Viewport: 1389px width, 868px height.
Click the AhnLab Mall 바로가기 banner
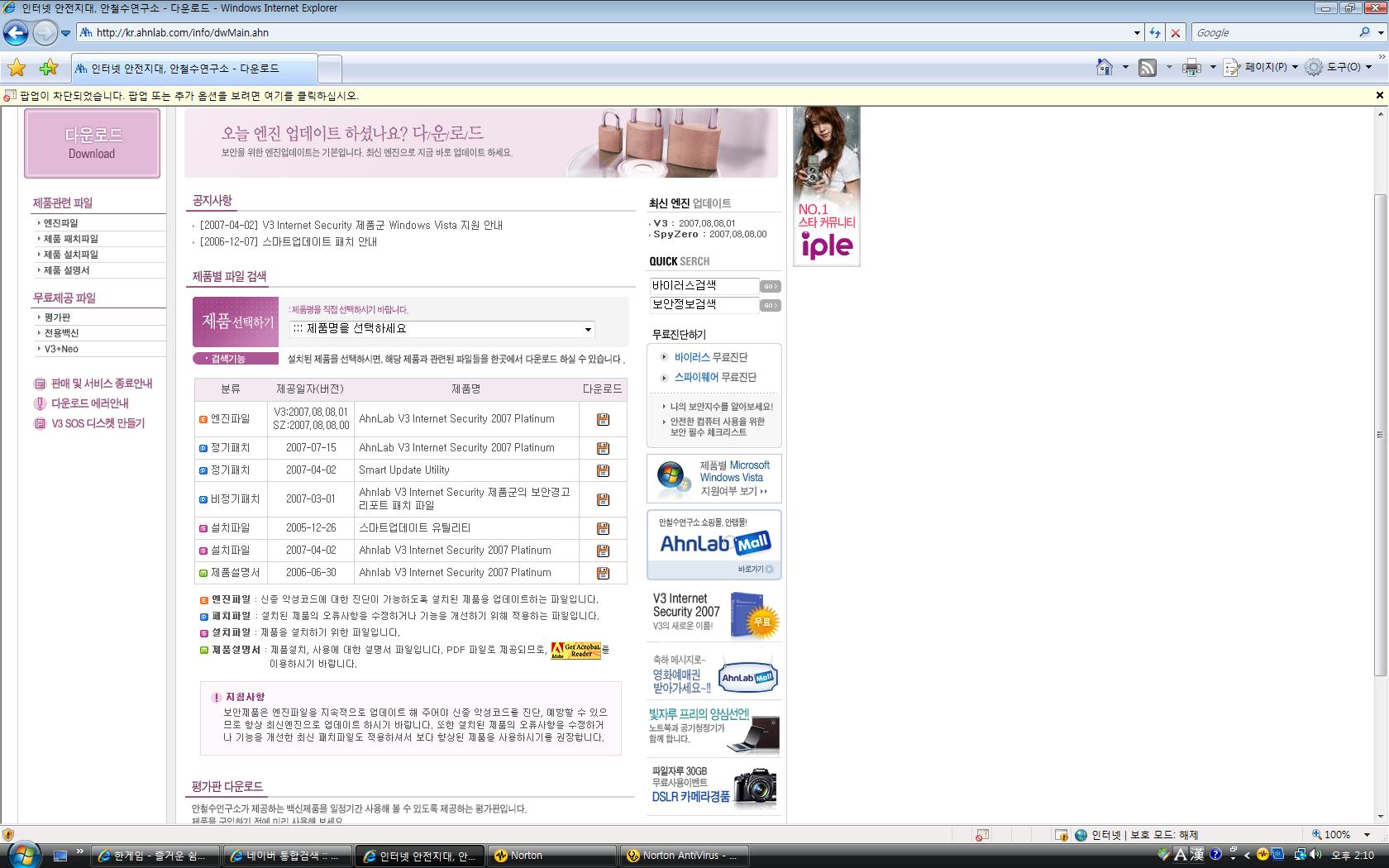click(x=714, y=545)
